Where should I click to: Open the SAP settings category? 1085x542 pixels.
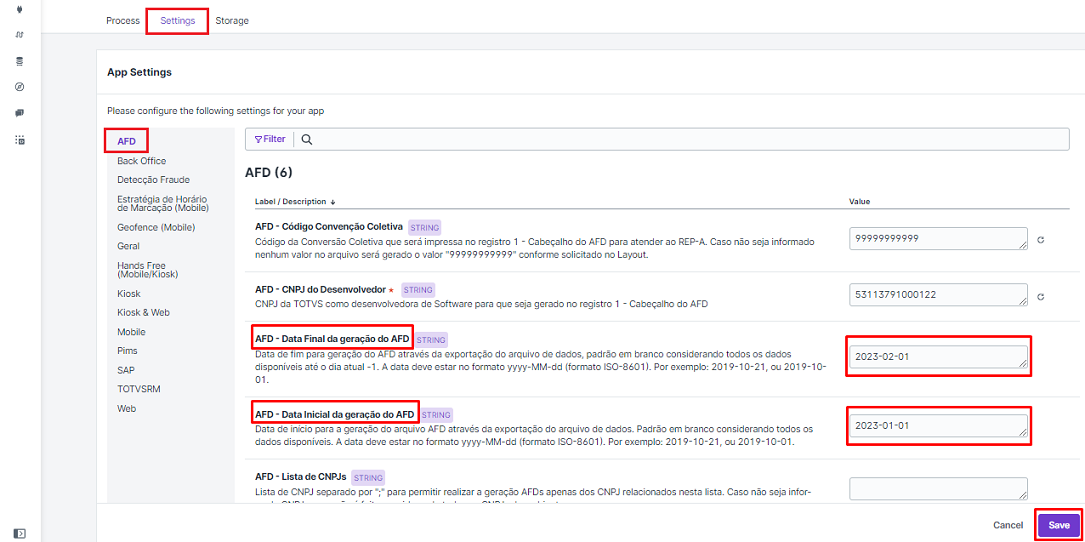click(125, 370)
